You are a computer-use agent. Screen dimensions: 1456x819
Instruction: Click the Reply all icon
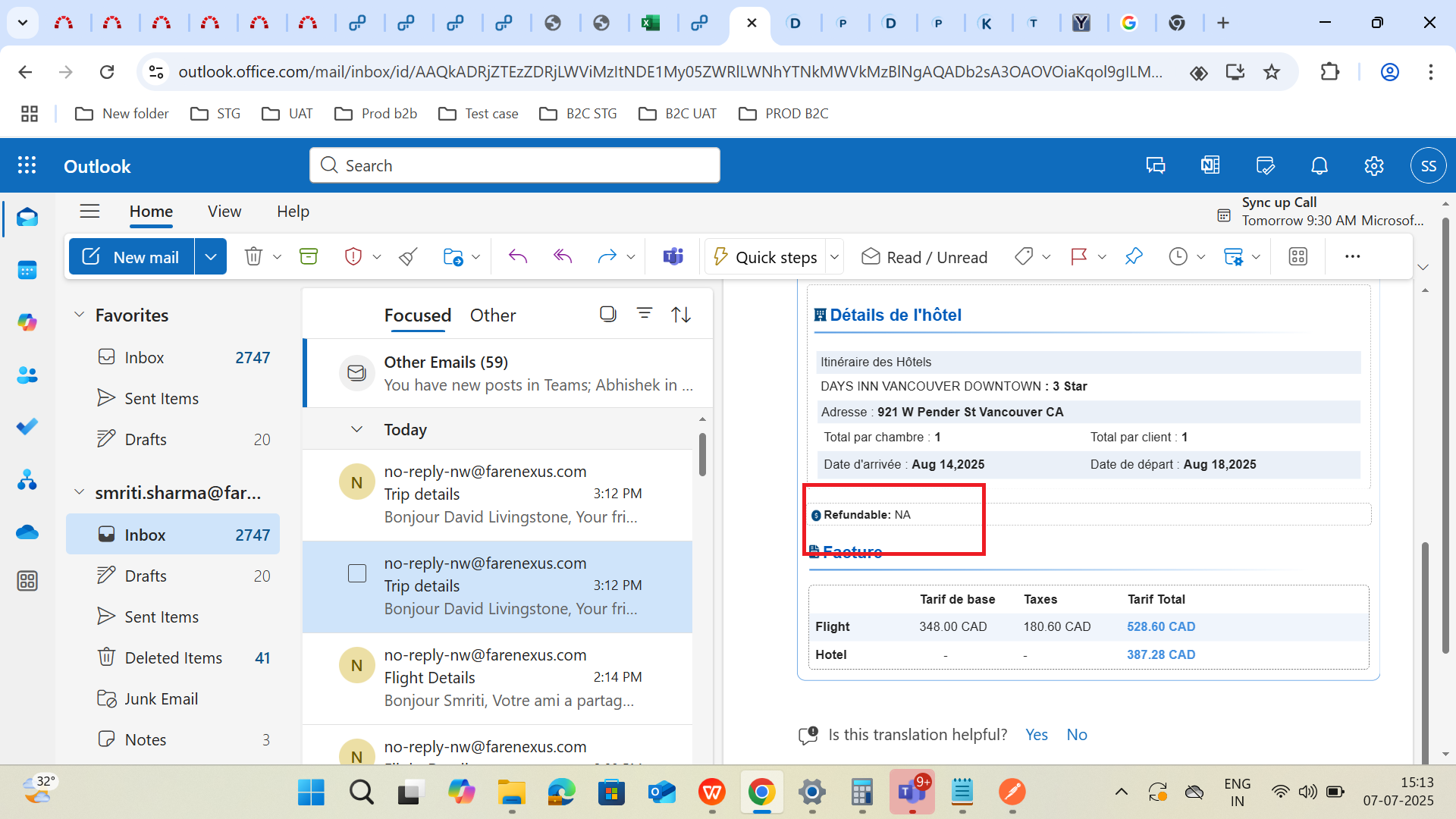563,257
